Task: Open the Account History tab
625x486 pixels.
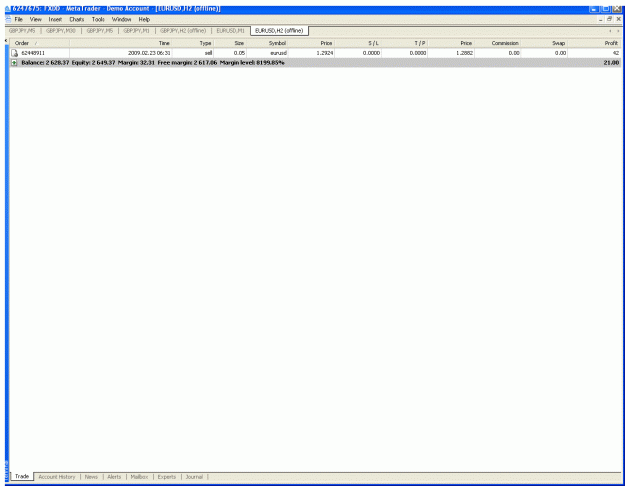Action: point(57,477)
